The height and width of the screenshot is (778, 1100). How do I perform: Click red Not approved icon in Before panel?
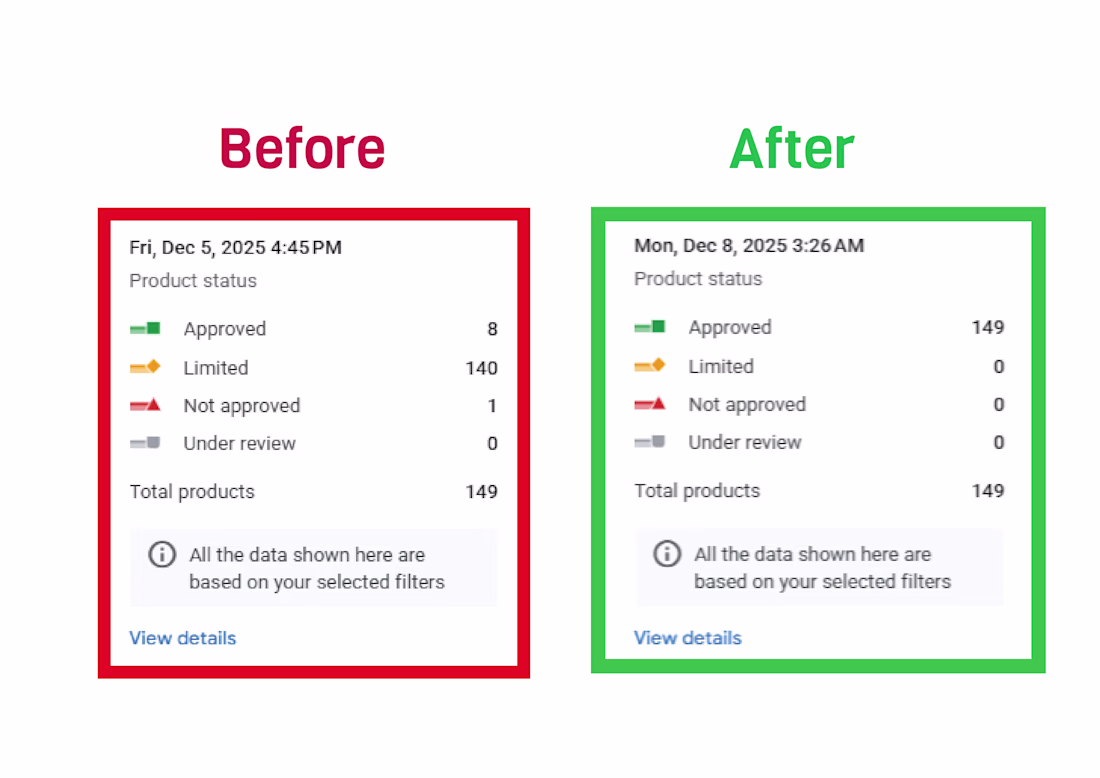tap(145, 405)
